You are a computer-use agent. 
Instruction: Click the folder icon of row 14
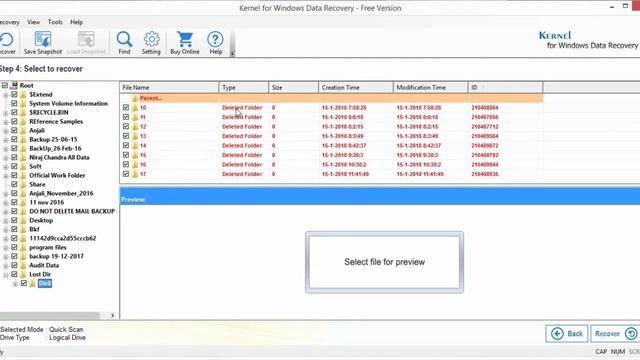135,146
